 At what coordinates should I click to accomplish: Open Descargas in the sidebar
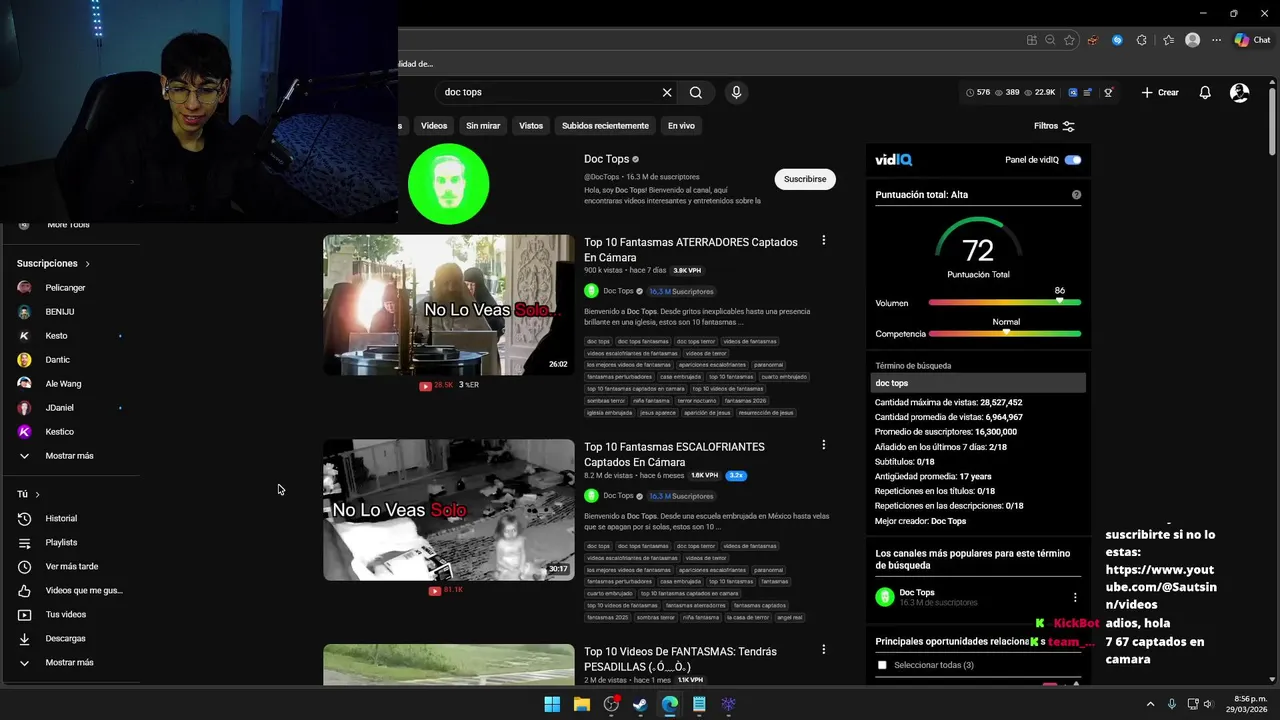[x=70, y=638]
